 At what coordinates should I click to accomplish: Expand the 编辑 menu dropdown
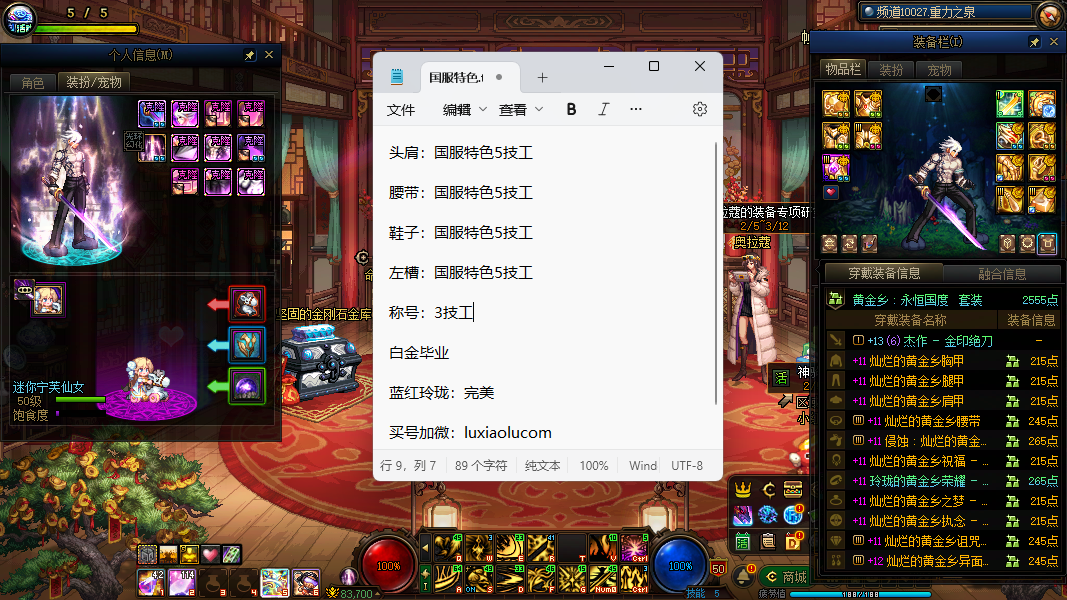[465, 110]
